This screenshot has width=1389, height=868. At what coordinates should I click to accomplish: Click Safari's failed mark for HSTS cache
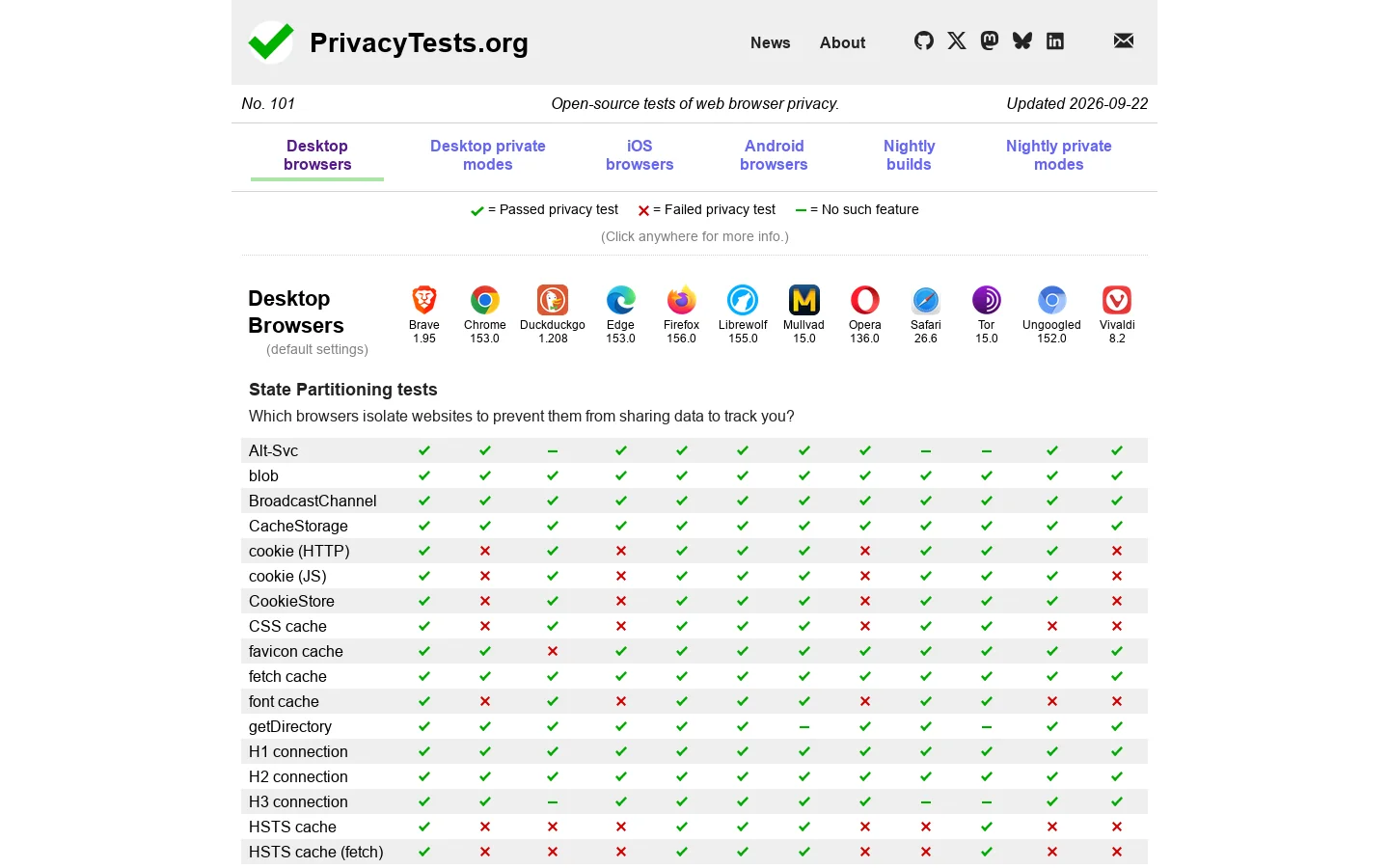[926, 827]
